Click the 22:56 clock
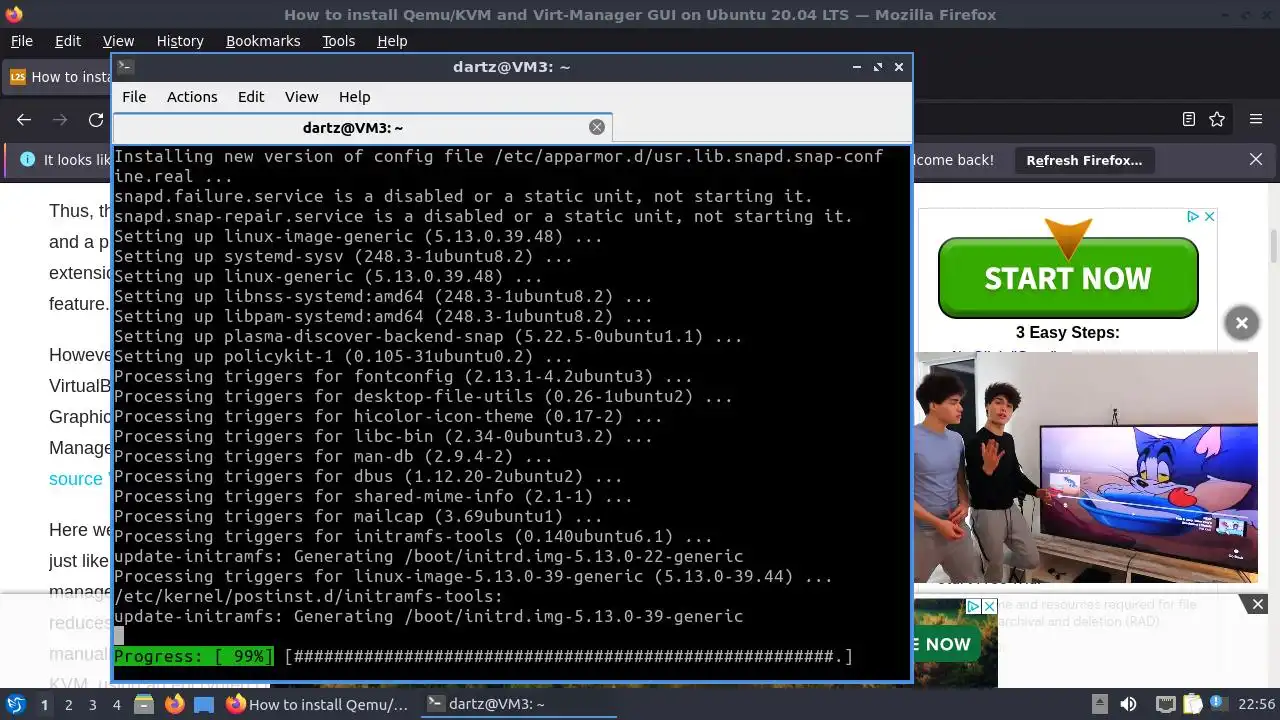The height and width of the screenshot is (720, 1280). pyautogui.click(x=1256, y=704)
